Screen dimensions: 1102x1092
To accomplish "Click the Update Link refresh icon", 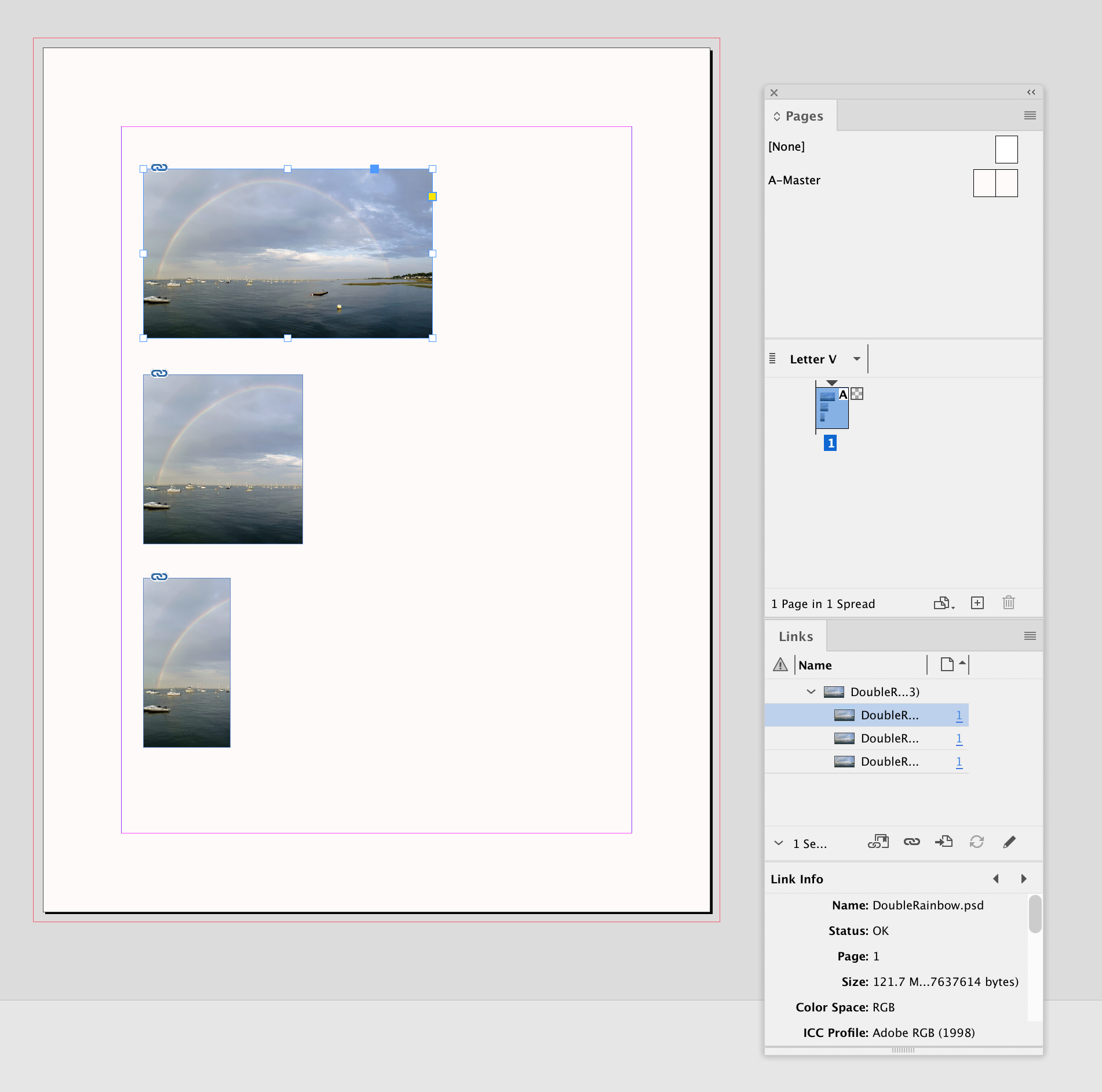I will pos(977,842).
